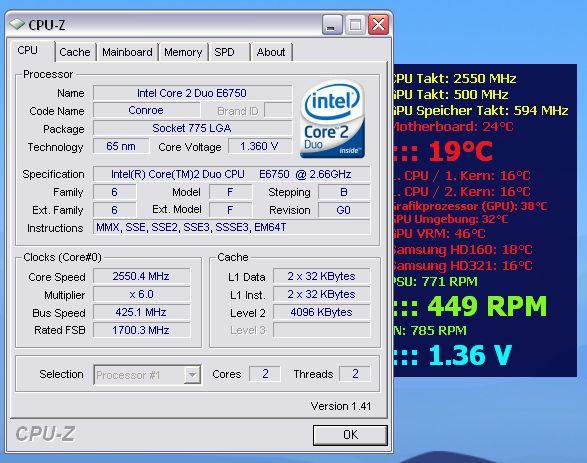Click the Code Name value Conroe
This screenshot has height=463, width=587.
click(146, 110)
